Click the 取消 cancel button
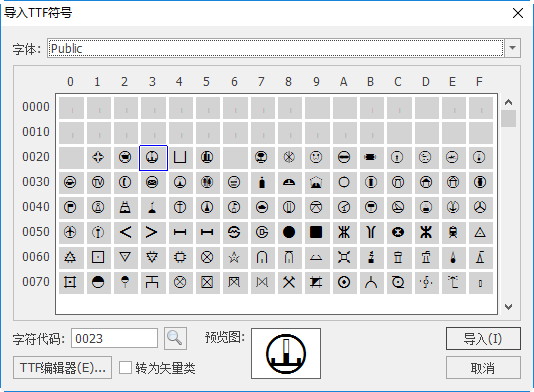The width and height of the screenshot is (534, 392). [483, 368]
